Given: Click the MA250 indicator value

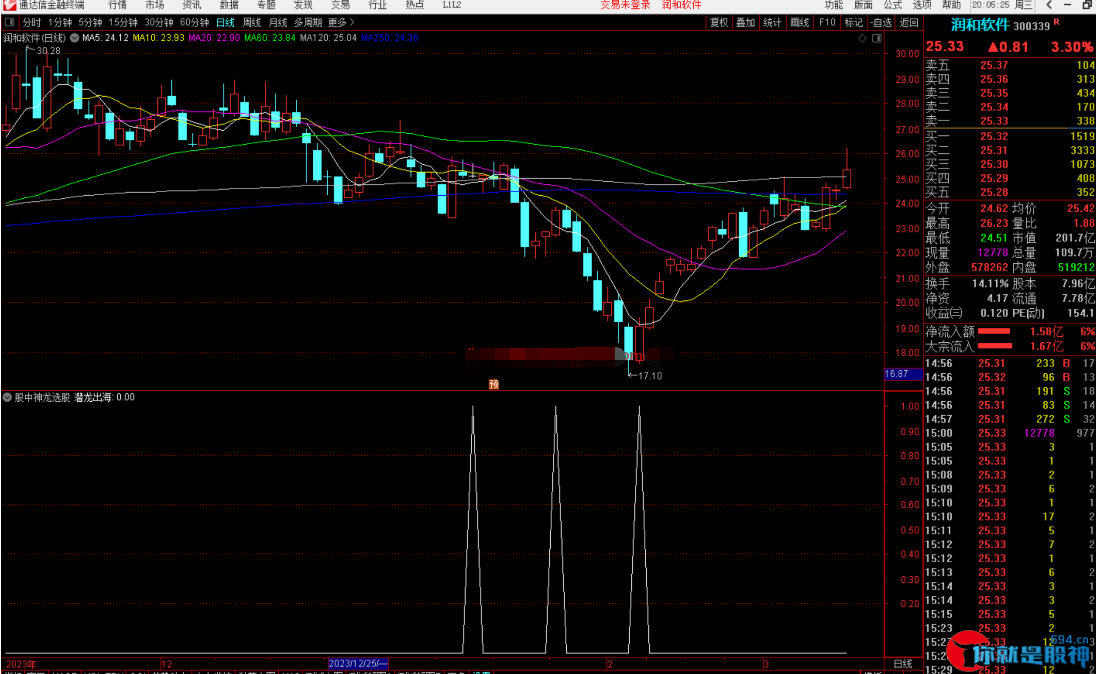Looking at the screenshot, I should 389,38.
